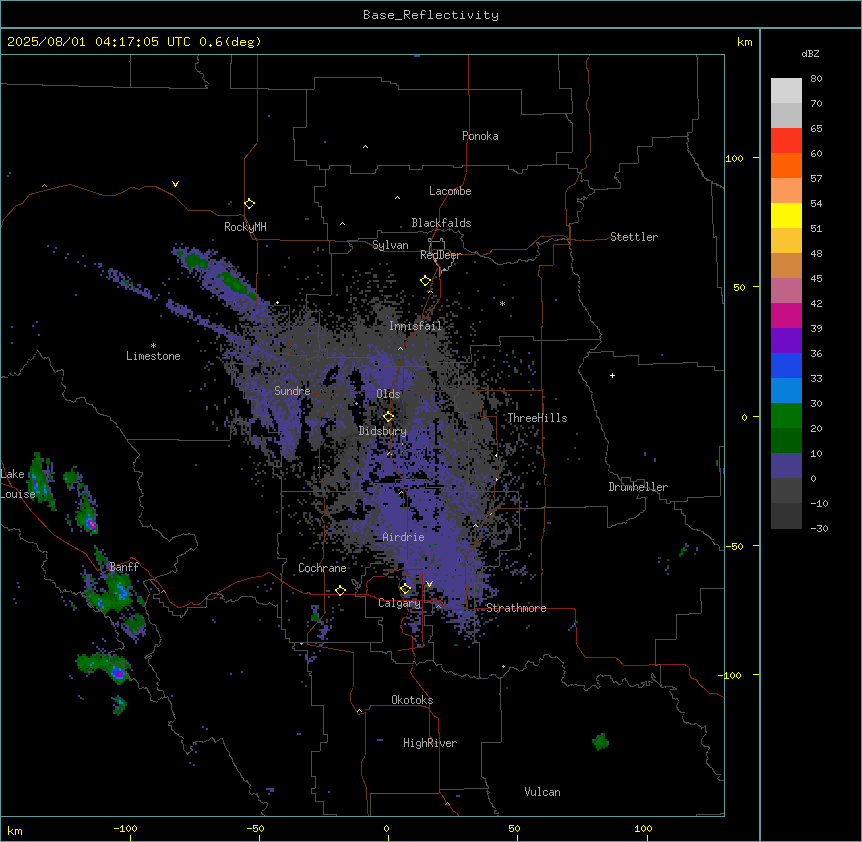Click the Innisfail town label

point(415,326)
